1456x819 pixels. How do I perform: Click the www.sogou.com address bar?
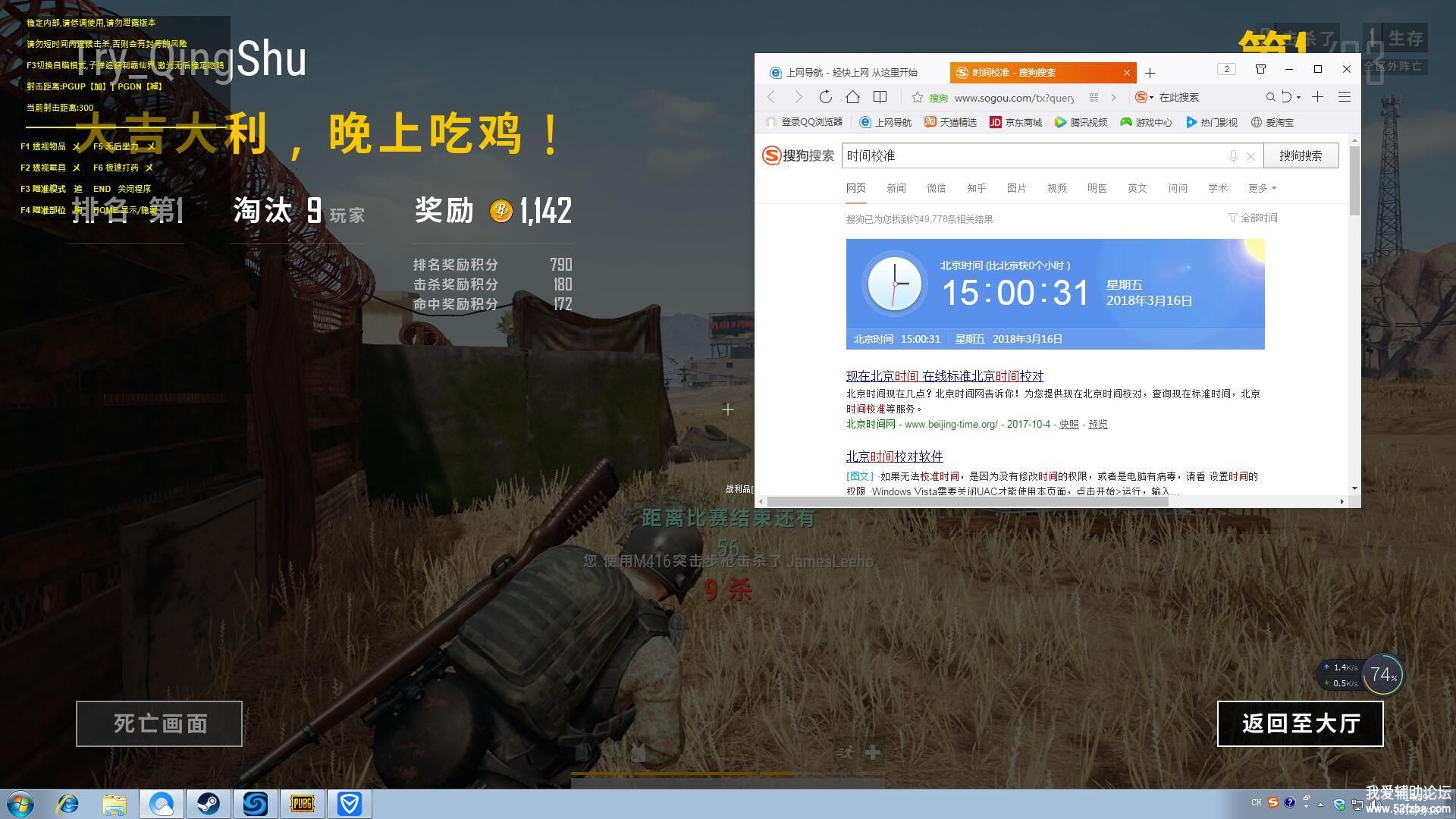(1013, 97)
